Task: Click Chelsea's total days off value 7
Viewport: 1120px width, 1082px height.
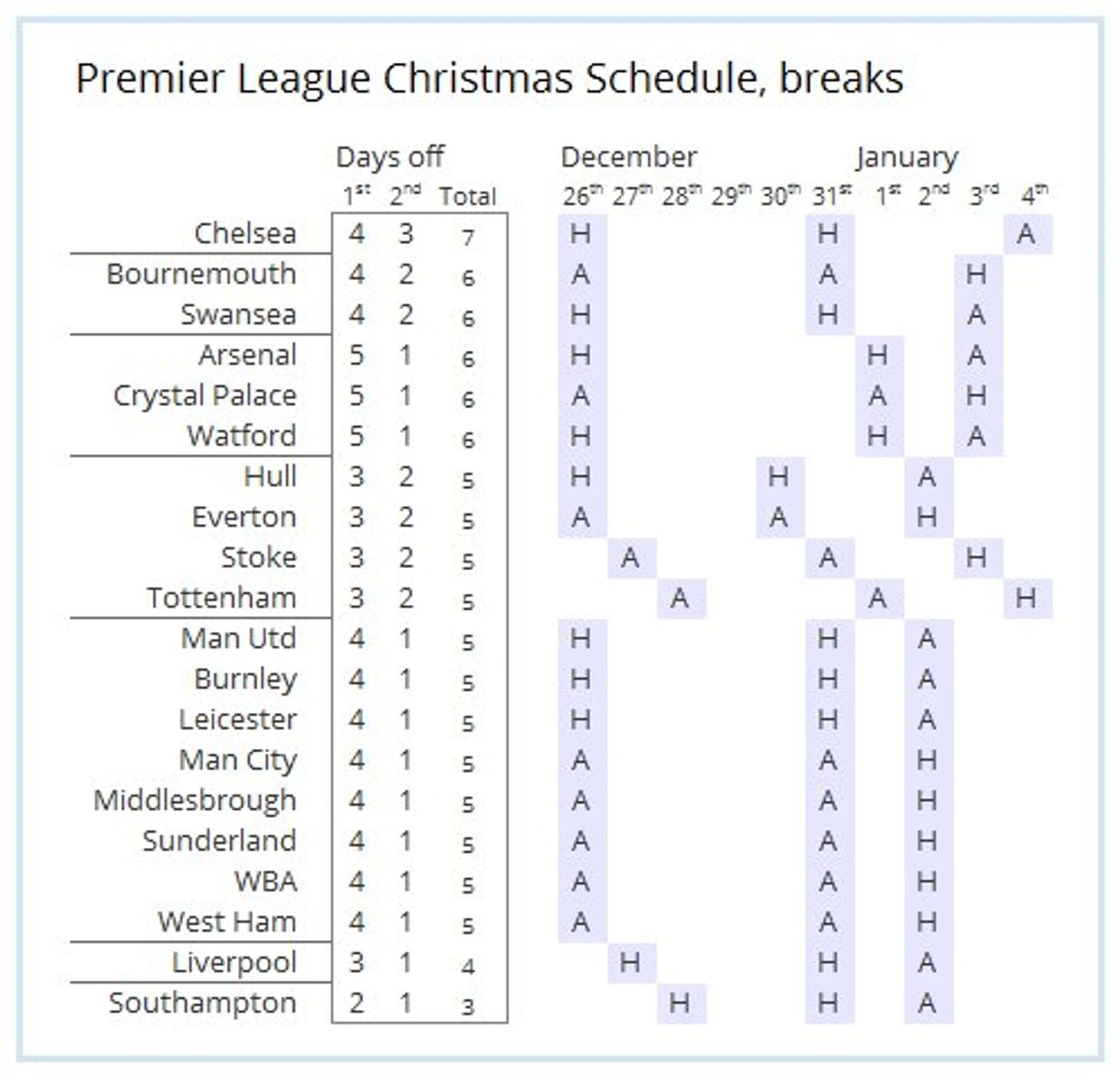Action: 468,237
